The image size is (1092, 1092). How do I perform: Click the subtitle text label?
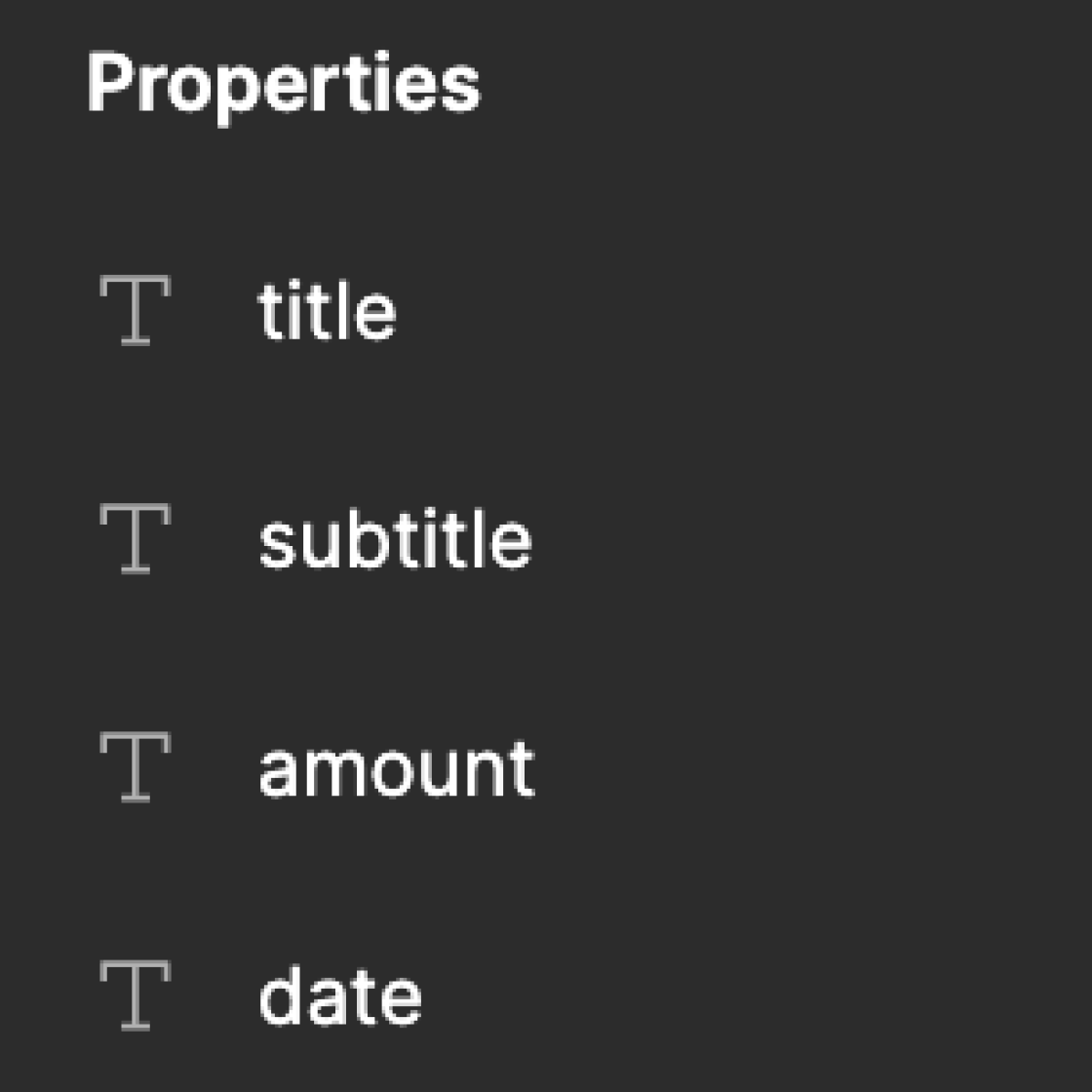tap(395, 539)
